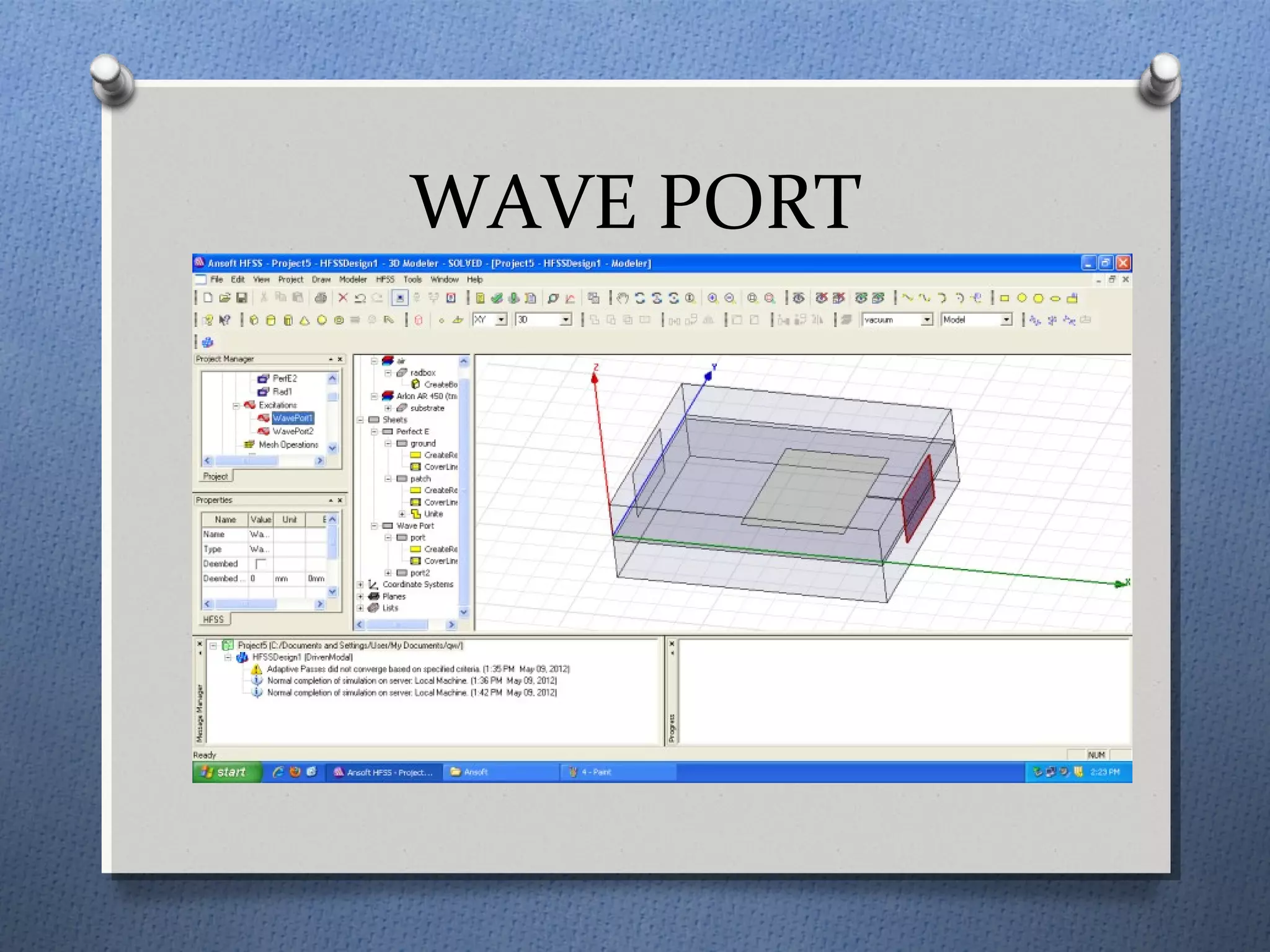Click the Pan hand icon

click(623, 298)
